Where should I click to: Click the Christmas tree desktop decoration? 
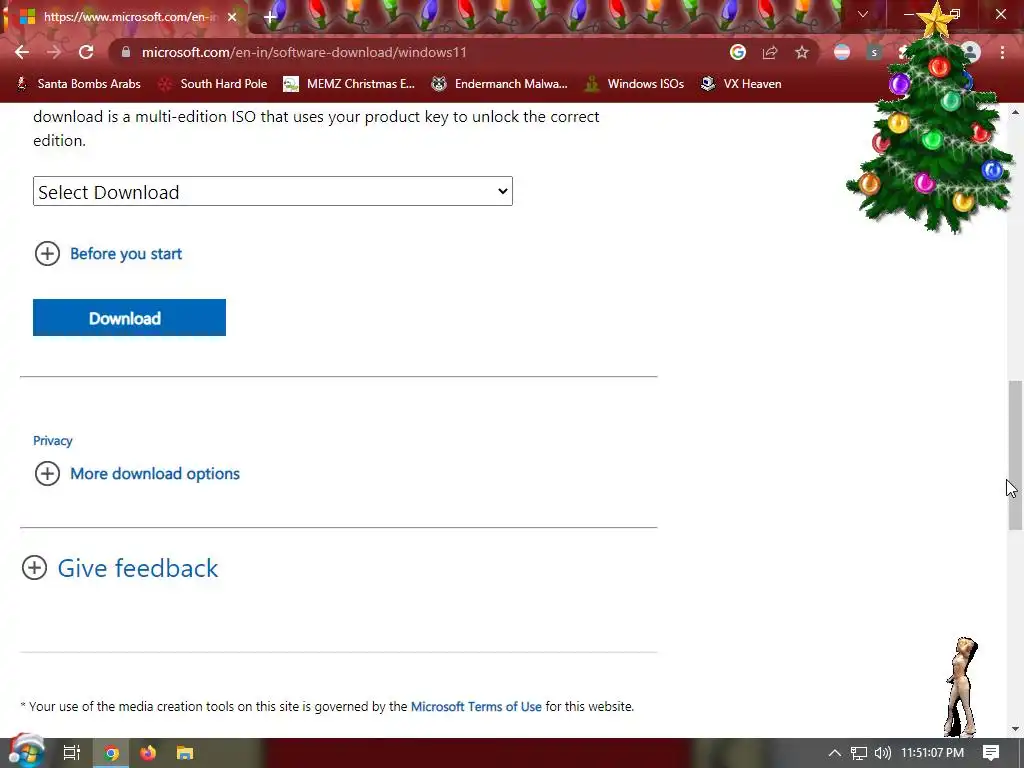pyautogui.click(x=932, y=124)
